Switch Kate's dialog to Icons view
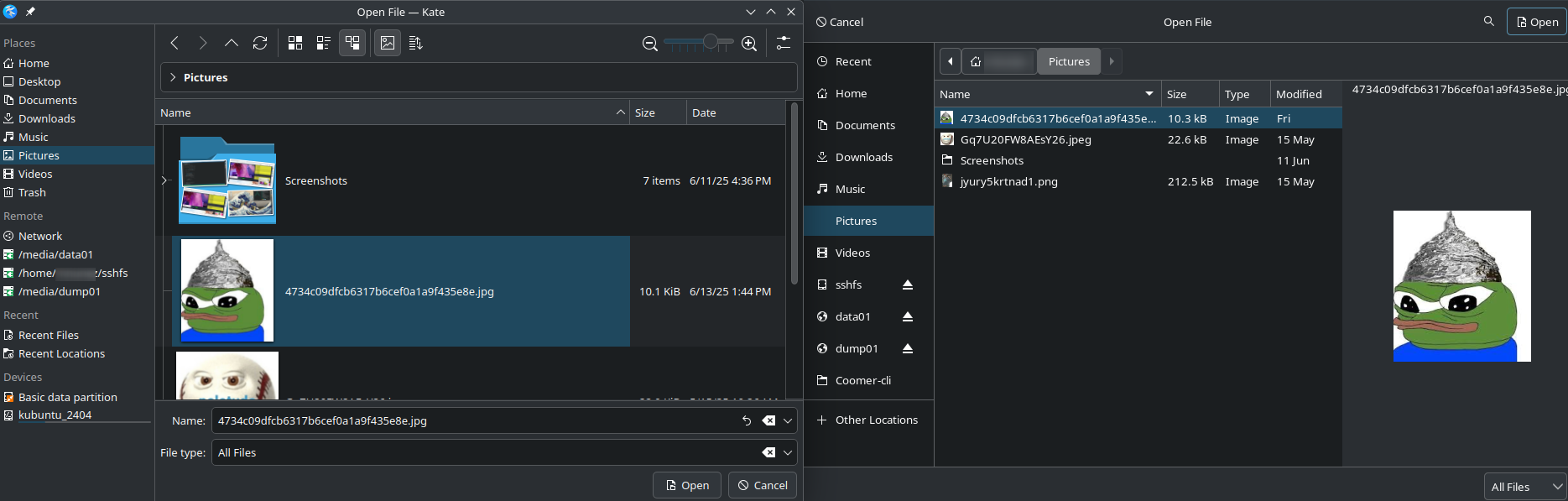Viewport: 1568px width, 501px height. tap(295, 43)
